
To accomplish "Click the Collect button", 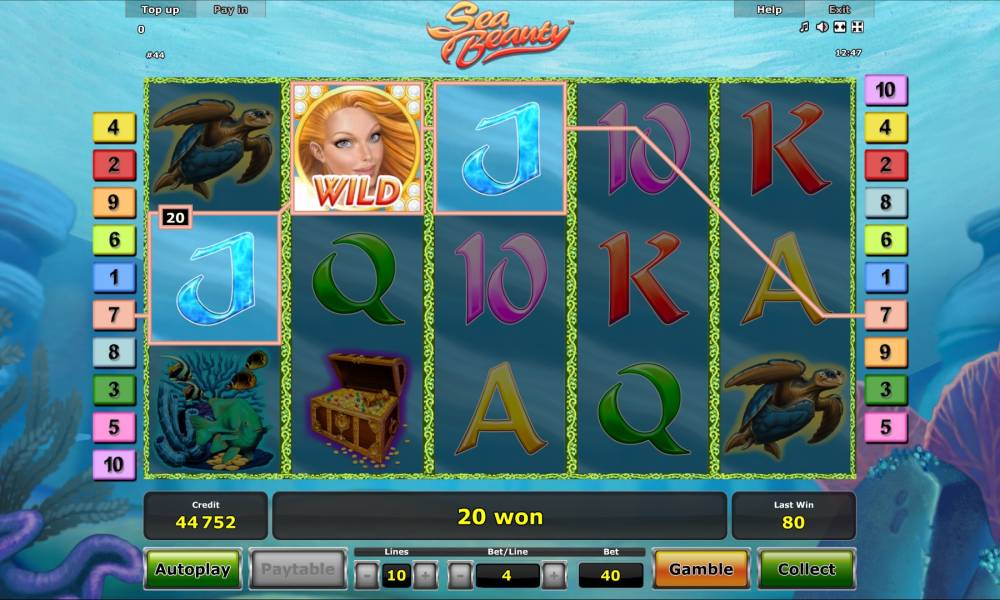I will (x=806, y=569).
